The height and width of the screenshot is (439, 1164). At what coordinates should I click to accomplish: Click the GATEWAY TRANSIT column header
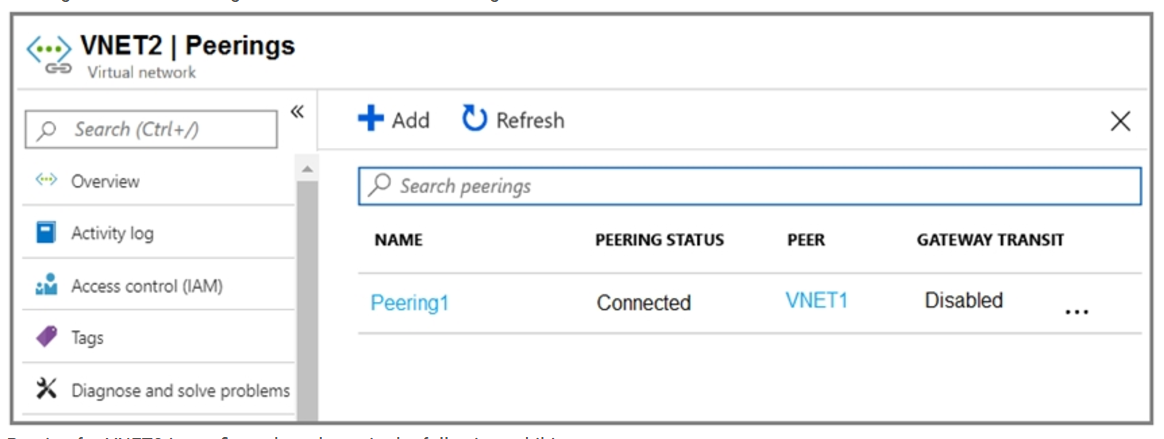pos(990,240)
